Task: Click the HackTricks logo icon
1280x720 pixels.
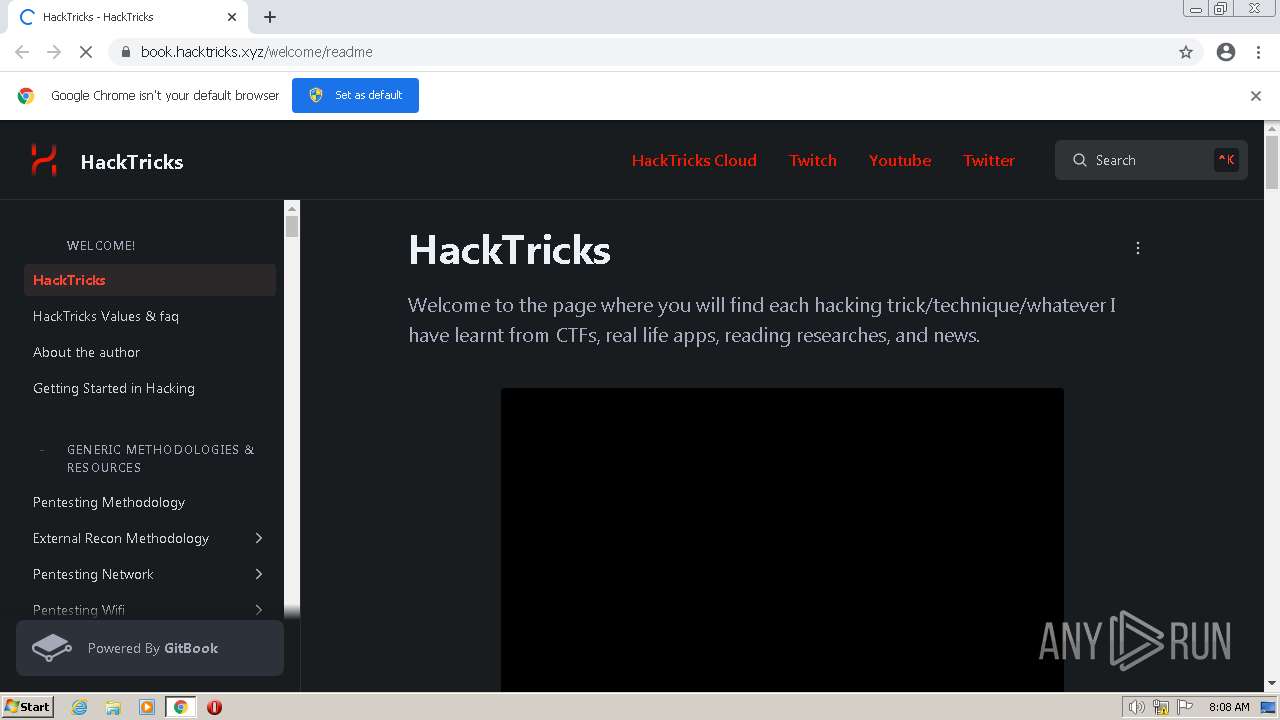Action: [44, 160]
